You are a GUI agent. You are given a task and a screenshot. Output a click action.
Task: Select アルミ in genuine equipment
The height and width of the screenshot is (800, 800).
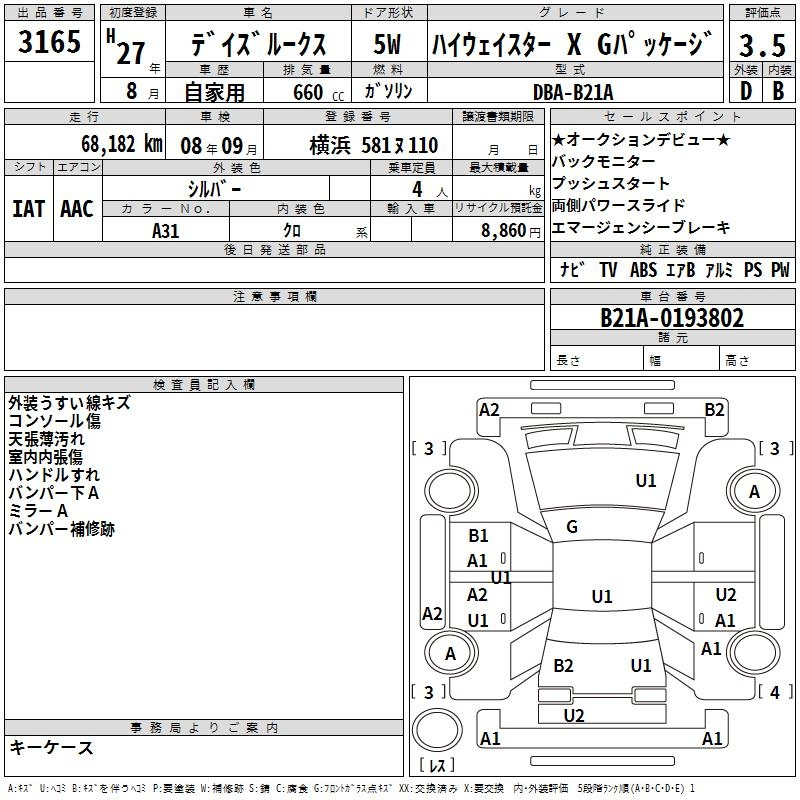(x=719, y=269)
